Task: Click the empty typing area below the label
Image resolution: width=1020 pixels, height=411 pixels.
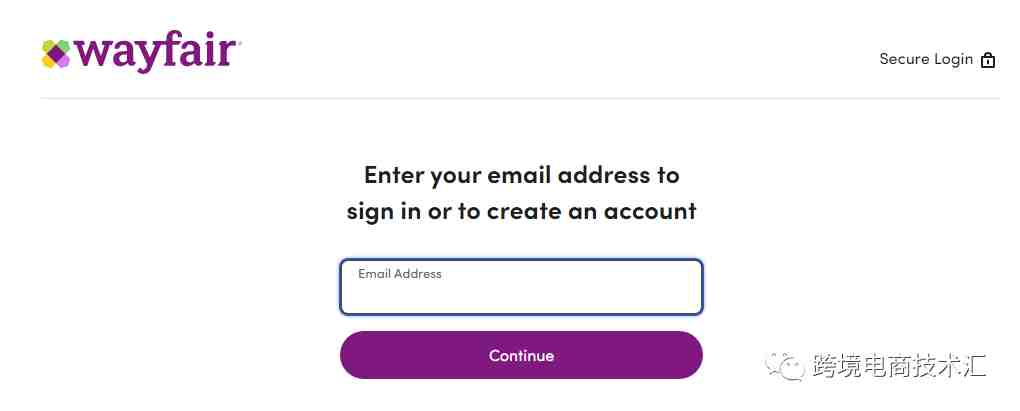Action: (x=521, y=297)
